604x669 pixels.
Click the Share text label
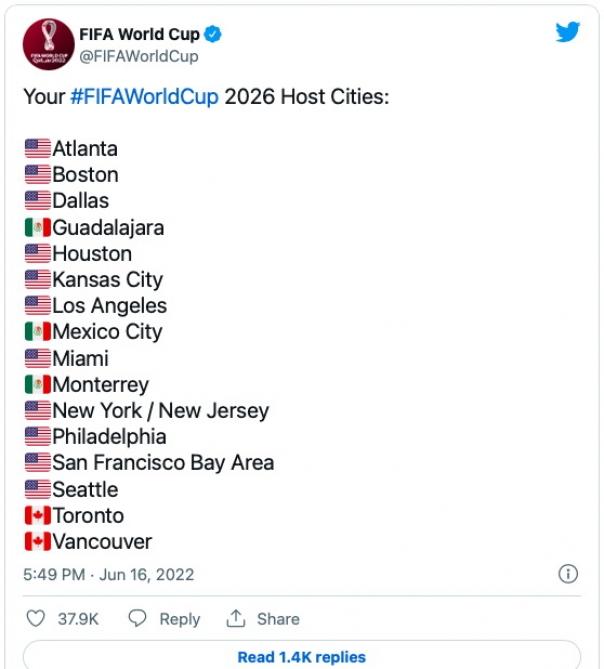point(278,619)
